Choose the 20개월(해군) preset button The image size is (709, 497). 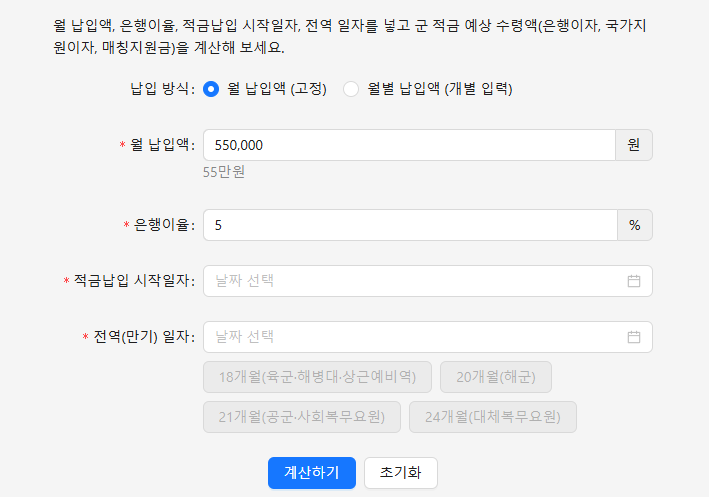pyautogui.click(x=496, y=377)
